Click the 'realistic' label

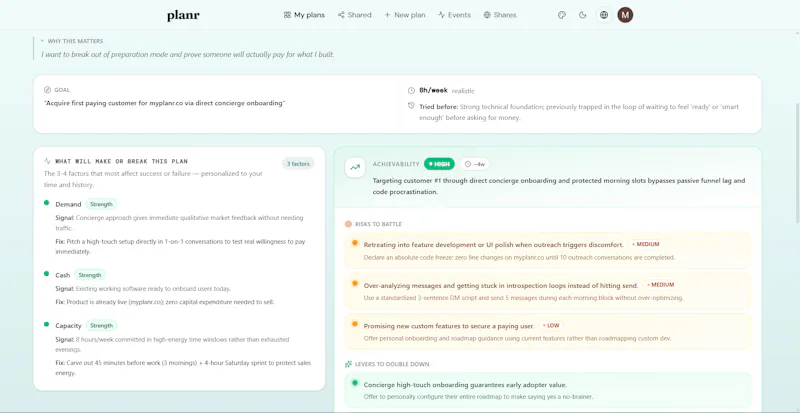click(x=463, y=91)
